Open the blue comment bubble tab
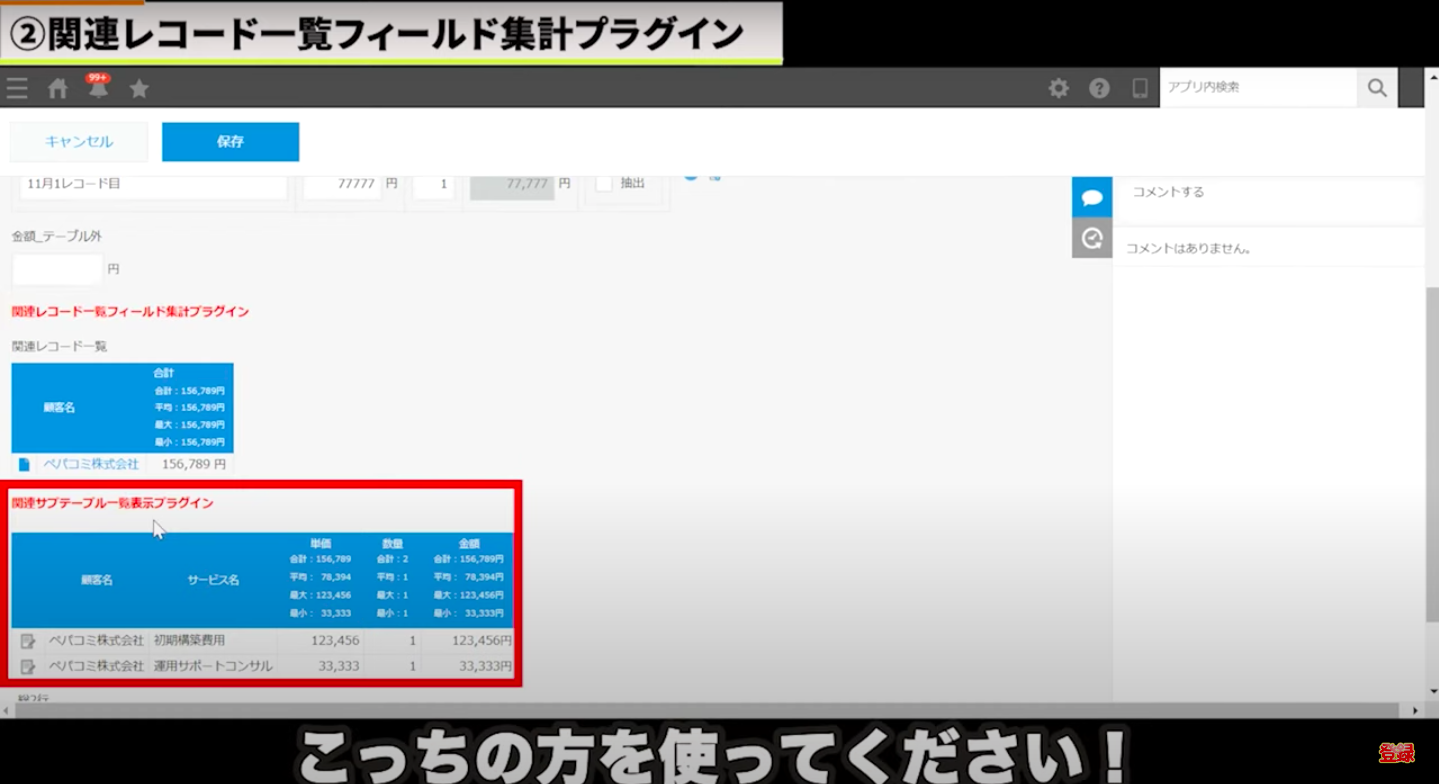Viewport: 1439px width, 784px height. coord(1091,197)
